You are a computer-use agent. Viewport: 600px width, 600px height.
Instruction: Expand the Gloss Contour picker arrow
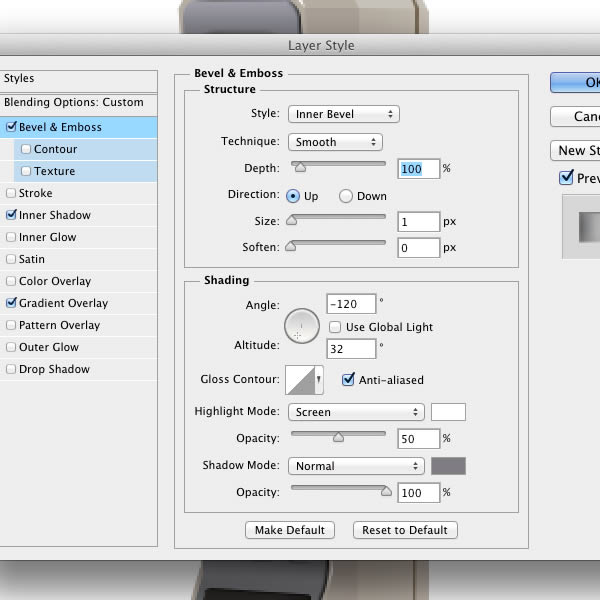pos(319,380)
